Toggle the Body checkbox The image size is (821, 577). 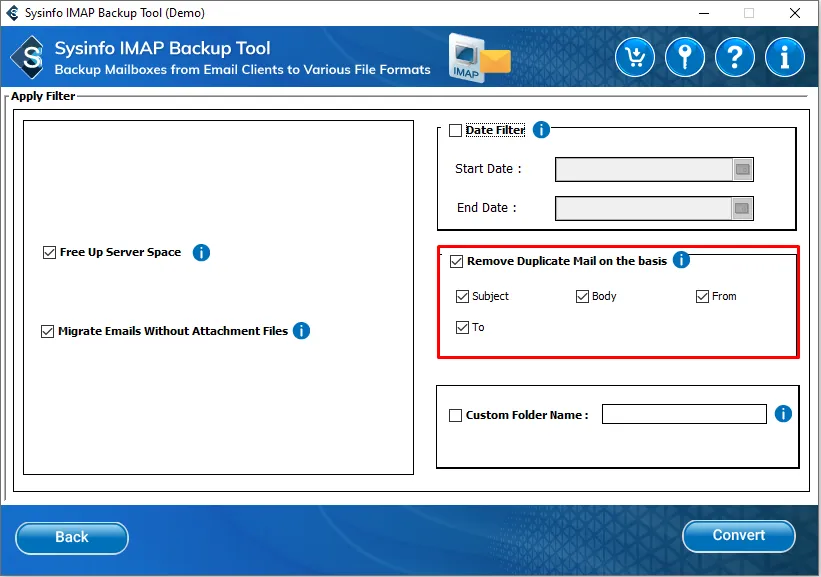[x=582, y=296]
